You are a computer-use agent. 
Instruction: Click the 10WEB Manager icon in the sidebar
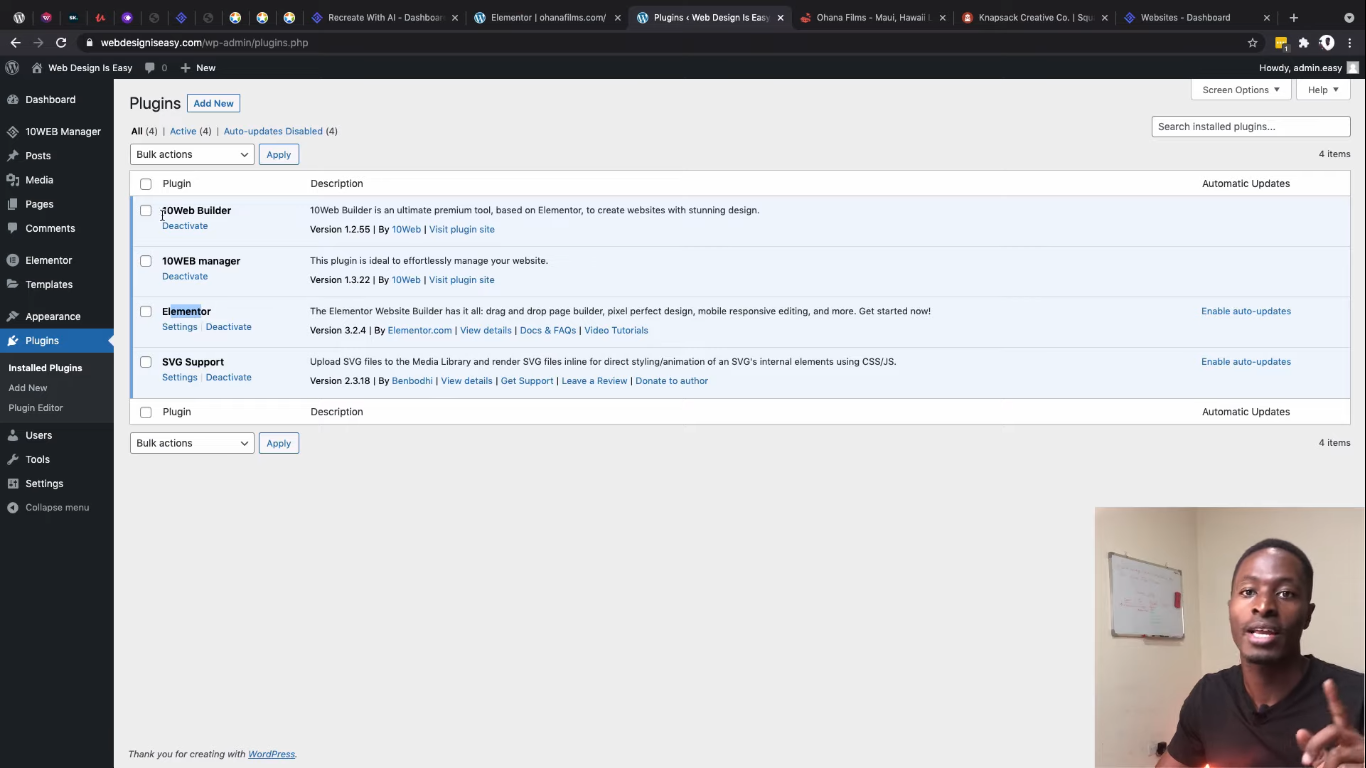click(x=12, y=132)
